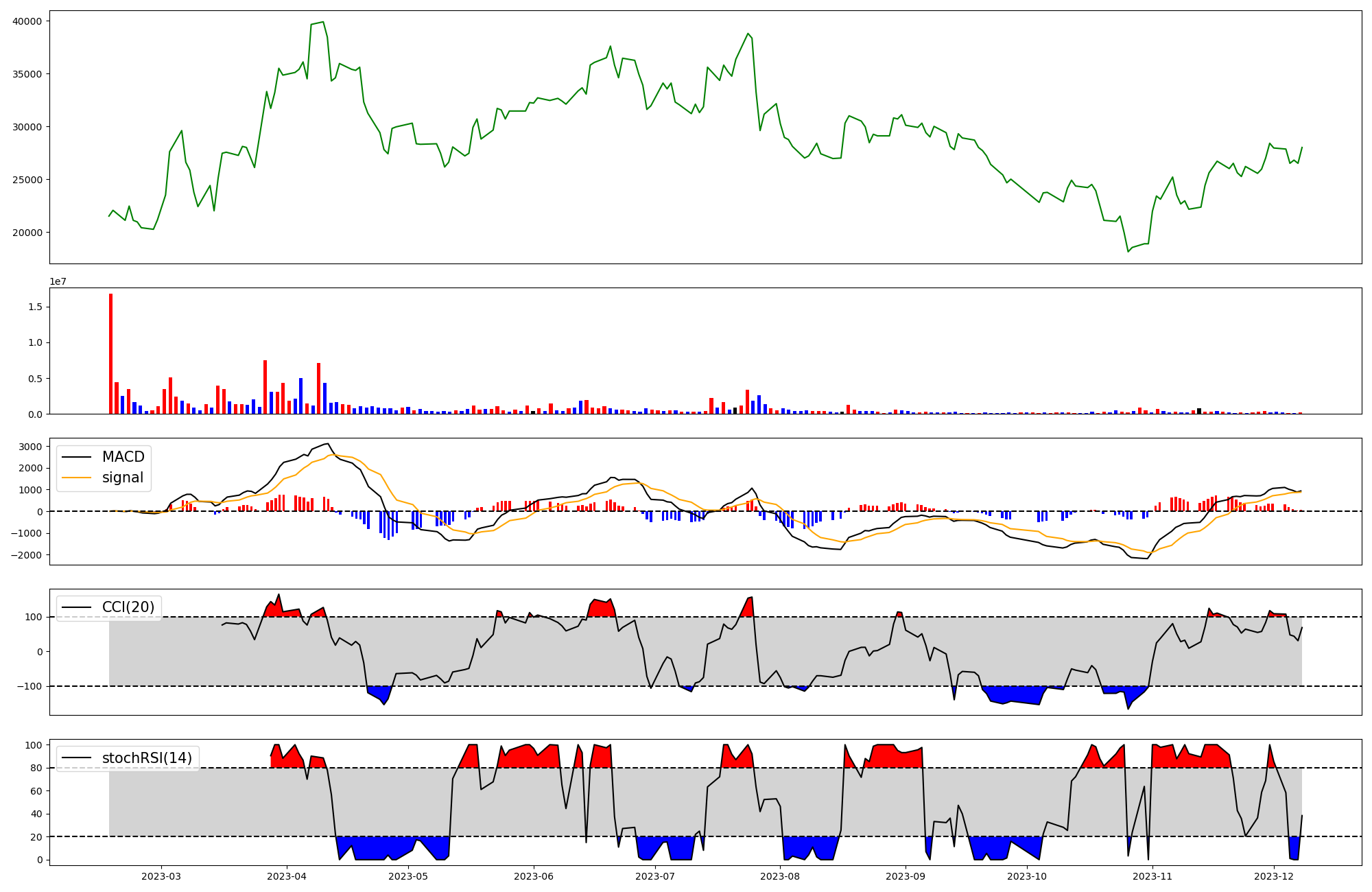Click the black line sample beside MACD
This screenshot has height=892, width=1372.
pos(77,457)
